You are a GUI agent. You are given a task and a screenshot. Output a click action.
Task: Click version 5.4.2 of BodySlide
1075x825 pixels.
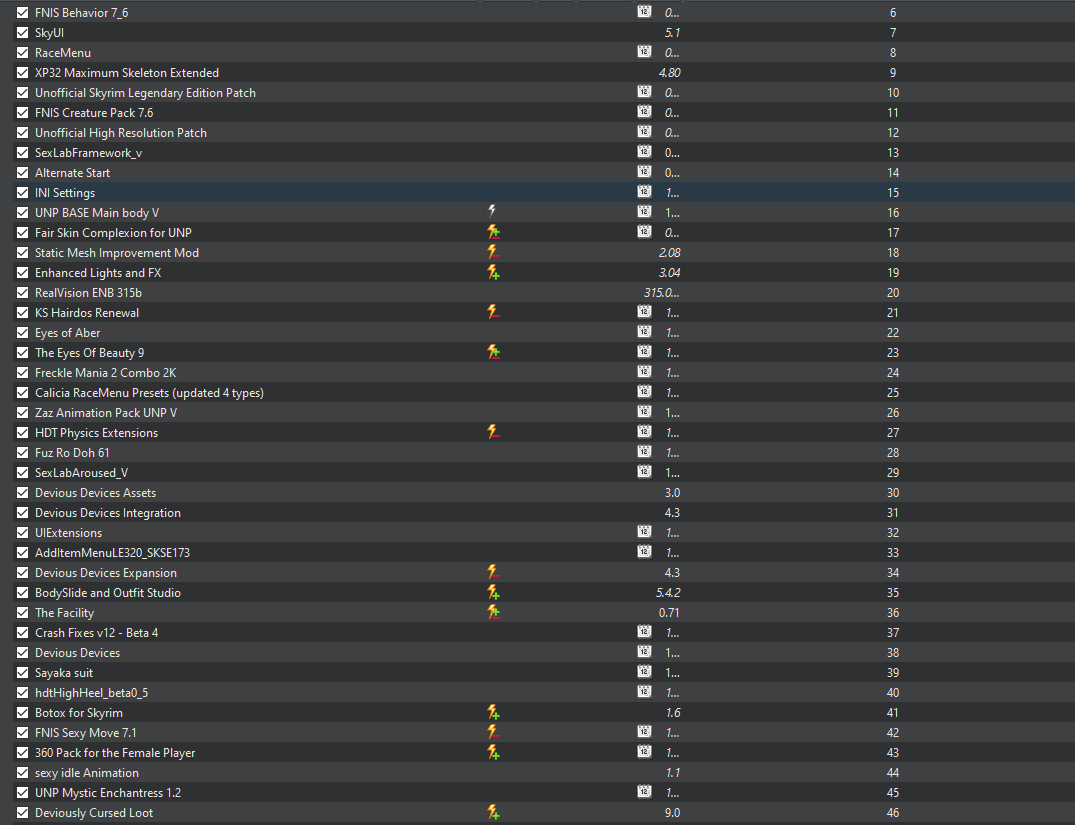pyautogui.click(x=668, y=593)
